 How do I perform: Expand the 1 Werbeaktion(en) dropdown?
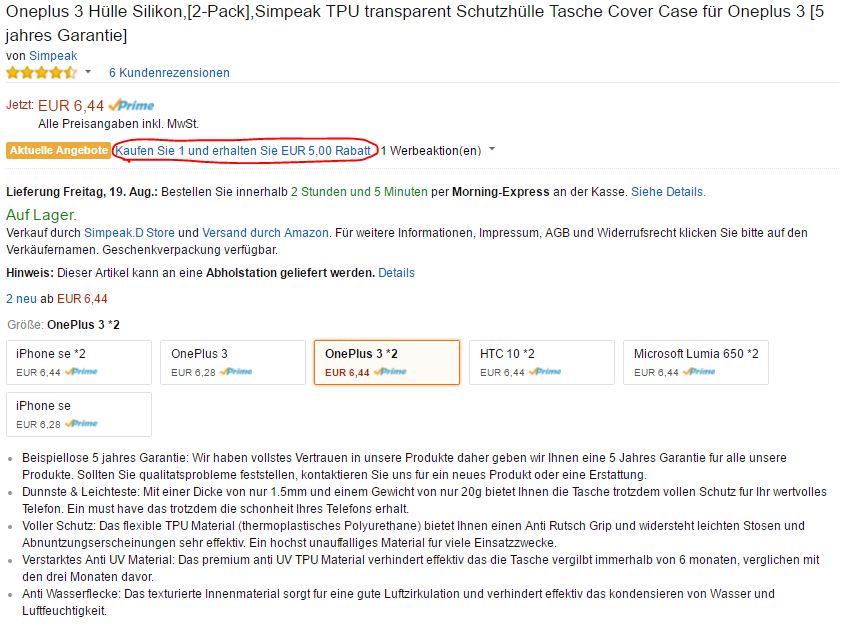coord(438,151)
